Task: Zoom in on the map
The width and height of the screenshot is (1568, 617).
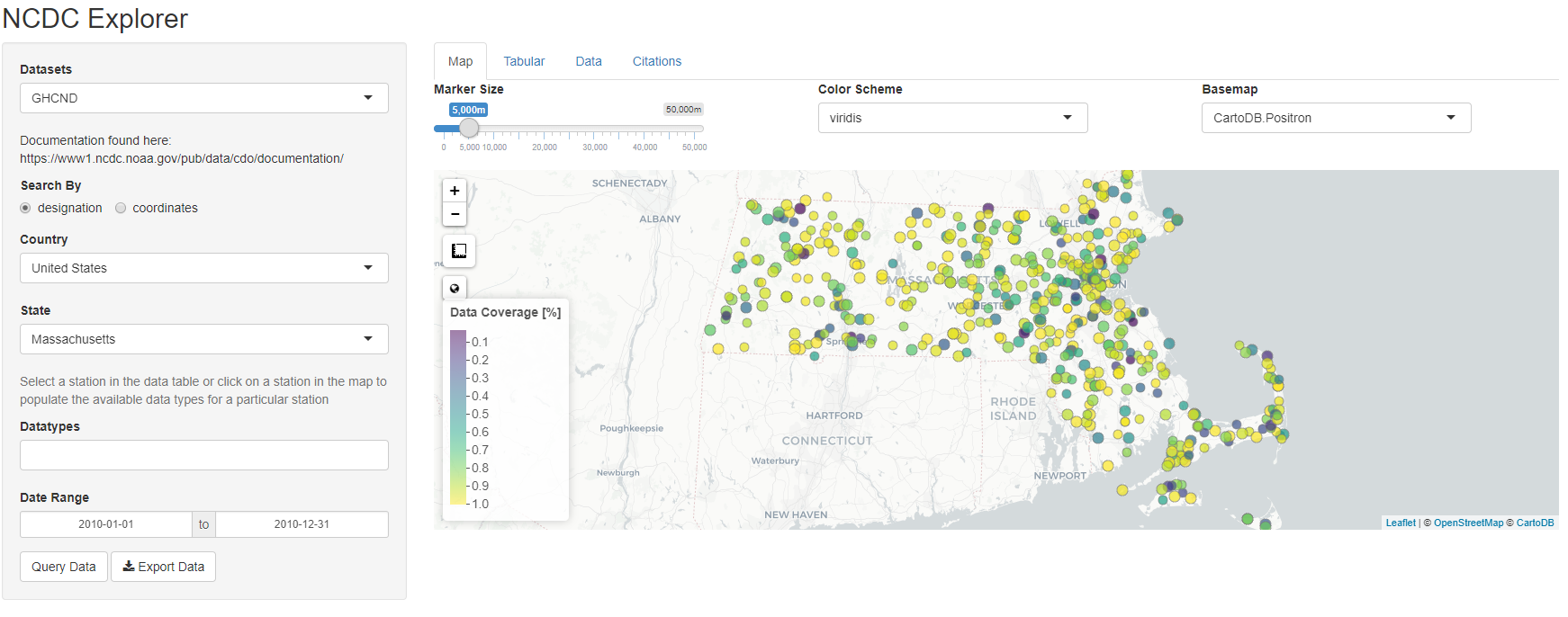Action: coord(455,191)
